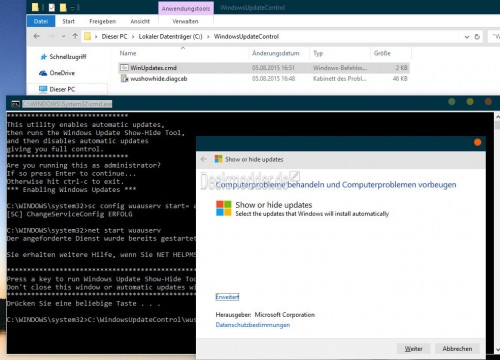This screenshot has width=500, height=360.
Task: Open the Freigeben ribbon tab
Action: (102, 21)
